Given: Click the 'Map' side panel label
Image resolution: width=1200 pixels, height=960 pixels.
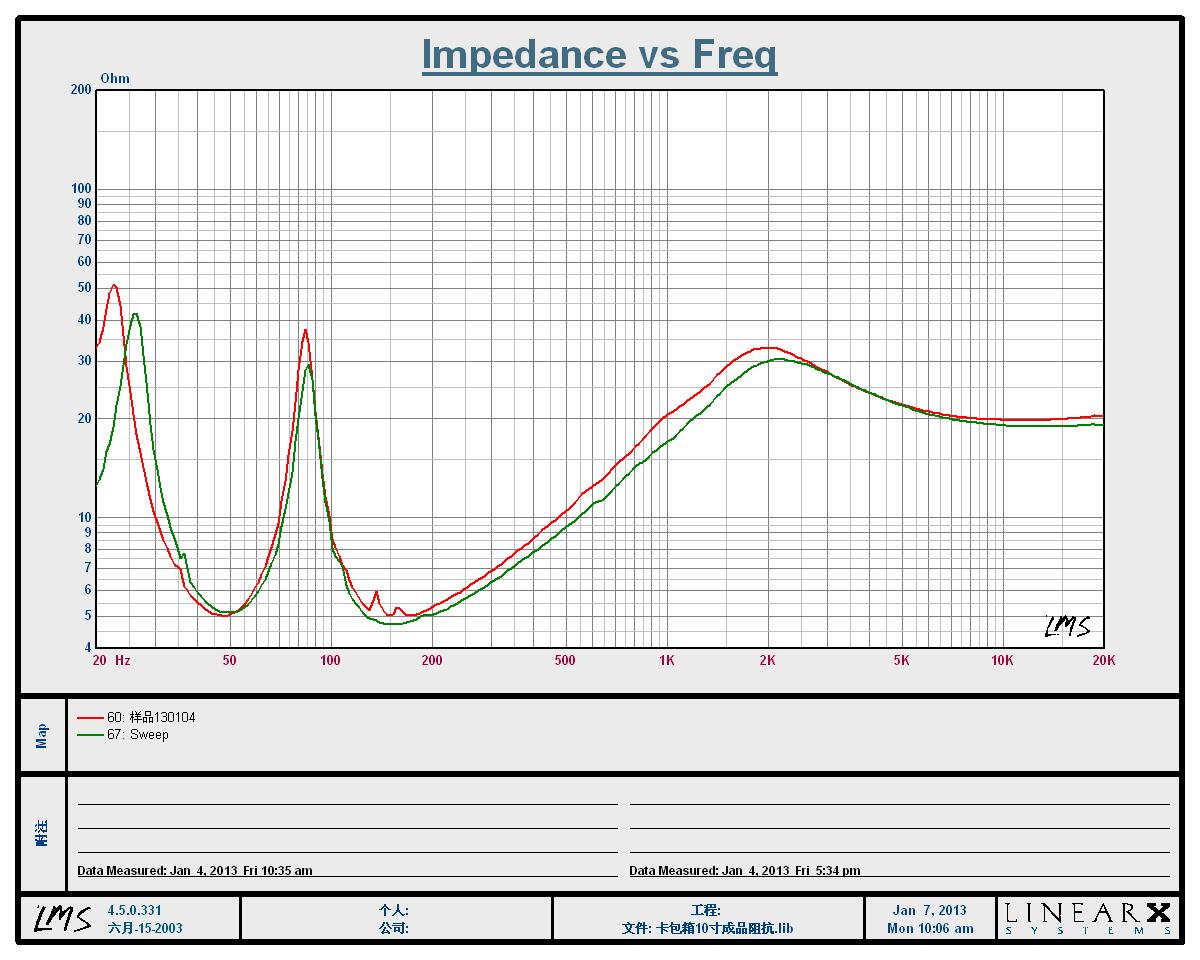Looking at the screenshot, I should (42, 736).
